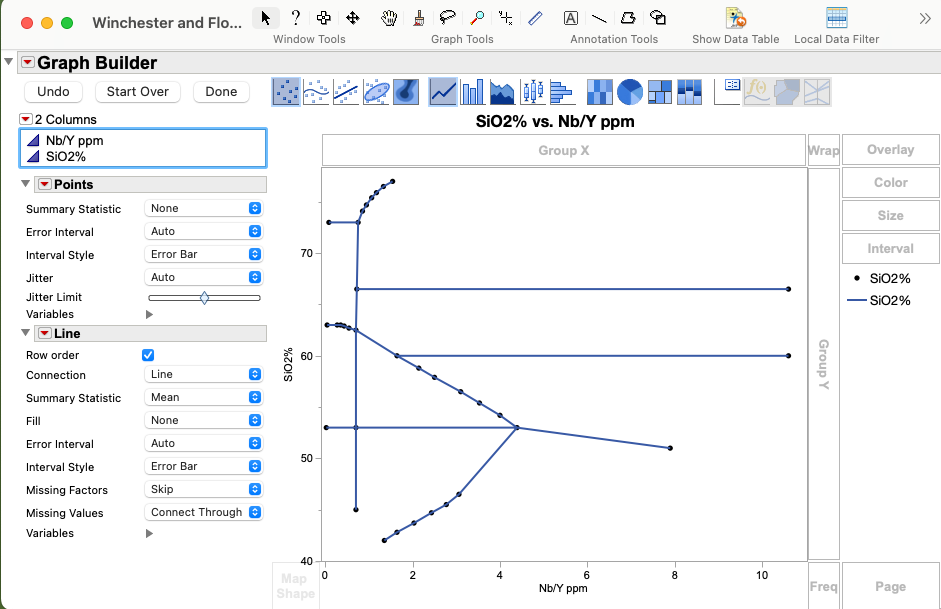
Task: Select SiO2% in column list
Action: tap(66, 157)
